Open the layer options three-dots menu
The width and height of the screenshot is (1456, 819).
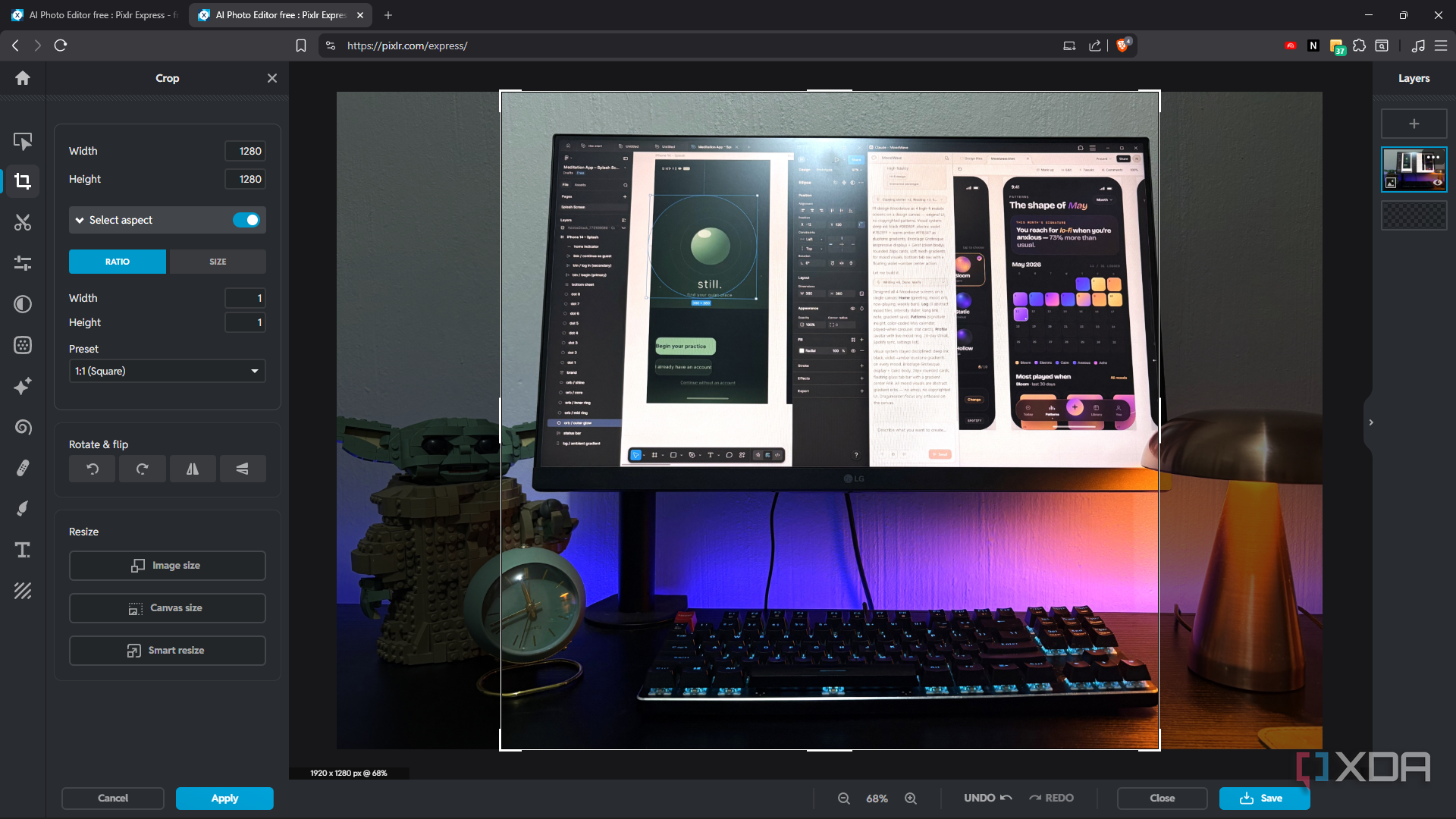click(1432, 158)
